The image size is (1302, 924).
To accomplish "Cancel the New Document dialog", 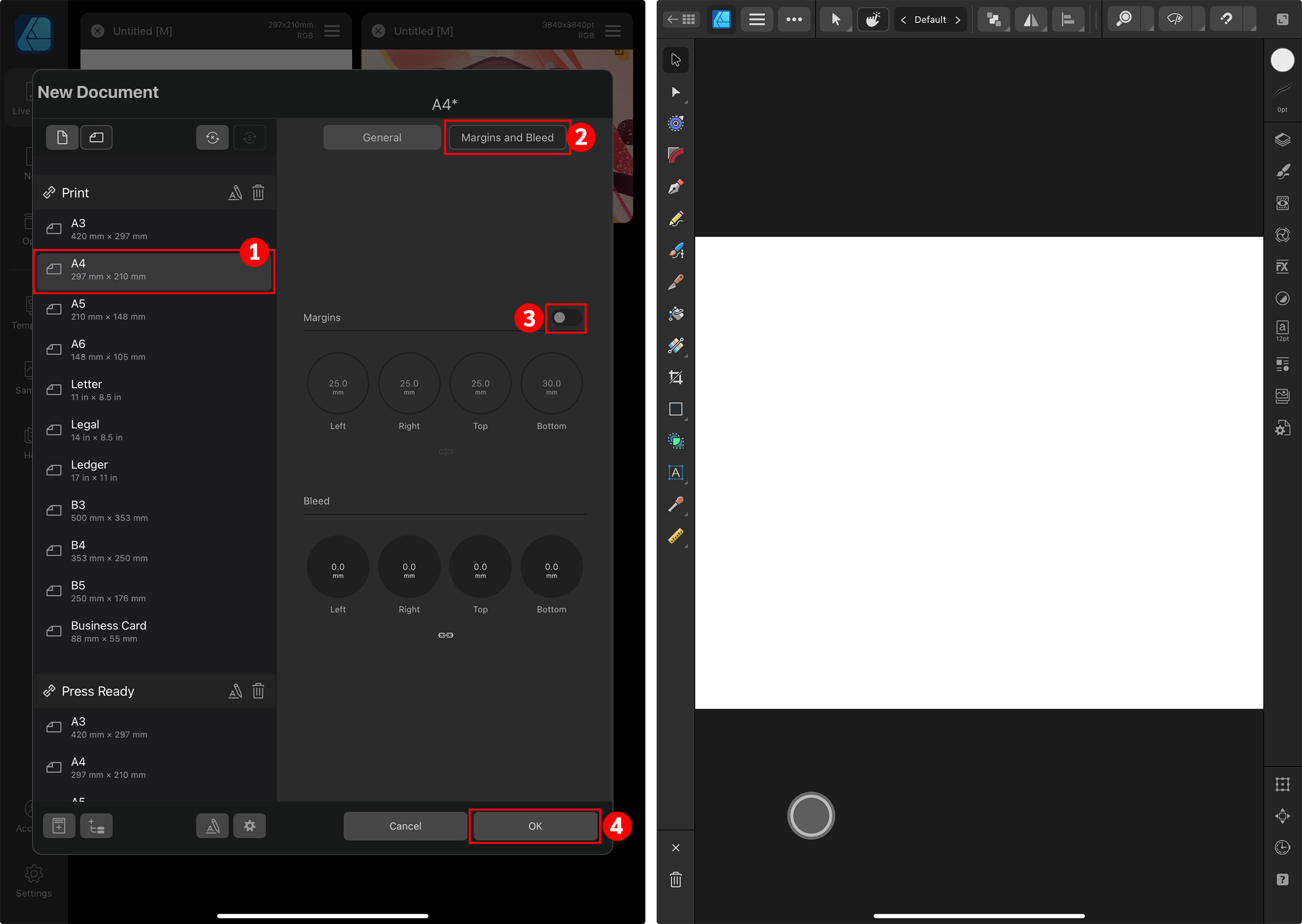I will click(x=405, y=825).
